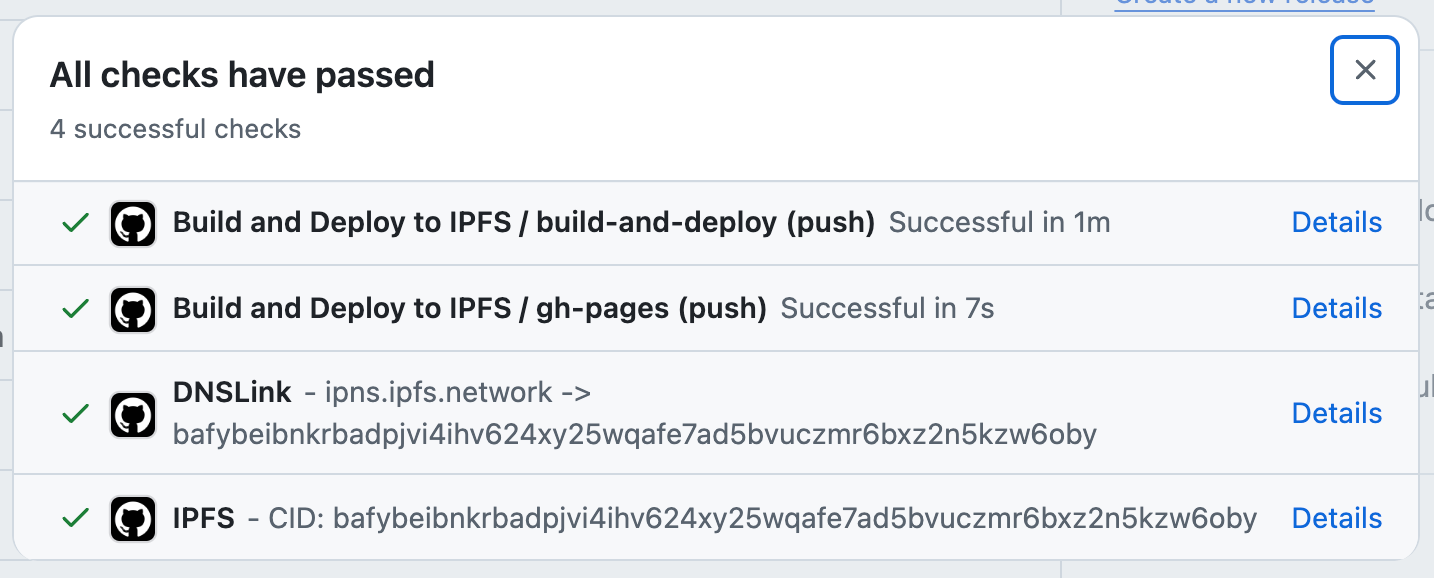
Task: Click the green checkmark beside build-and-deploy
Action: coord(74,223)
